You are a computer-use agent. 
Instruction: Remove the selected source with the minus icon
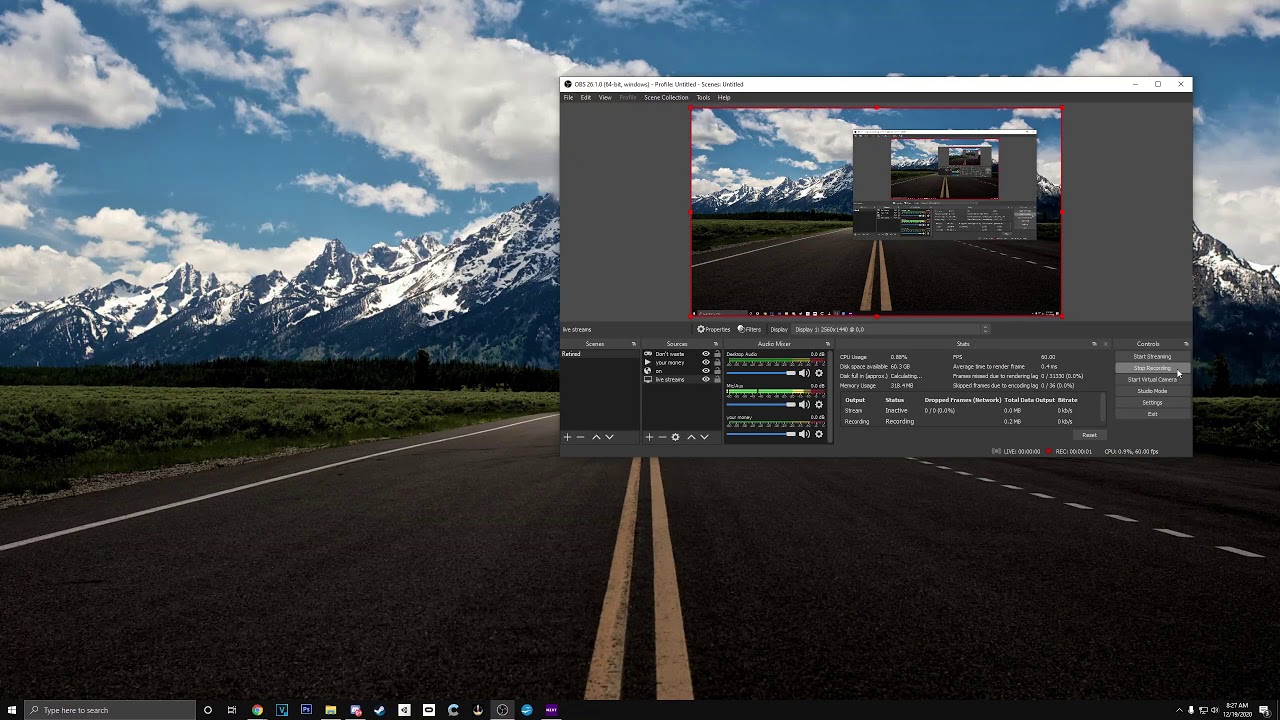pyautogui.click(x=662, y=437)
